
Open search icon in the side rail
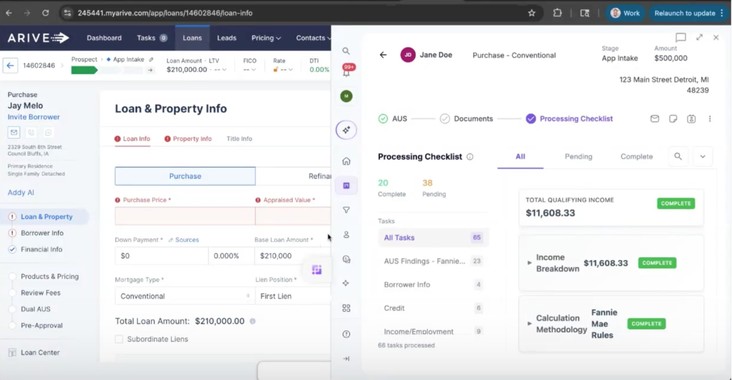[346, 51]
